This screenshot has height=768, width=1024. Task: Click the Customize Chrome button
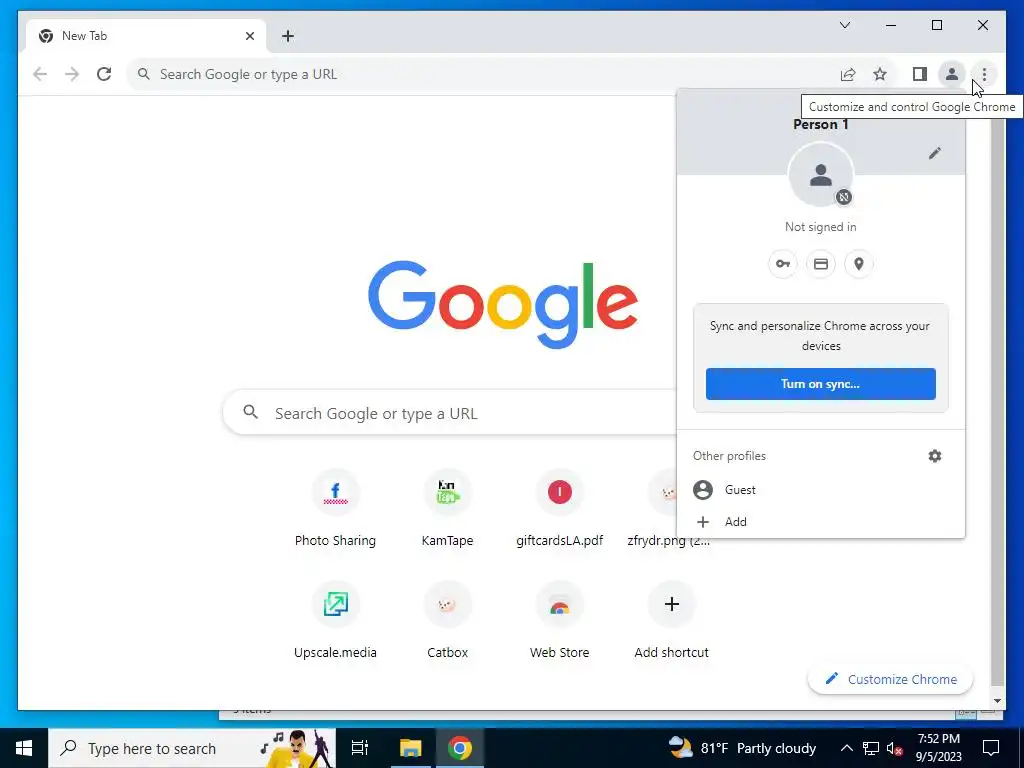[890, 679]
